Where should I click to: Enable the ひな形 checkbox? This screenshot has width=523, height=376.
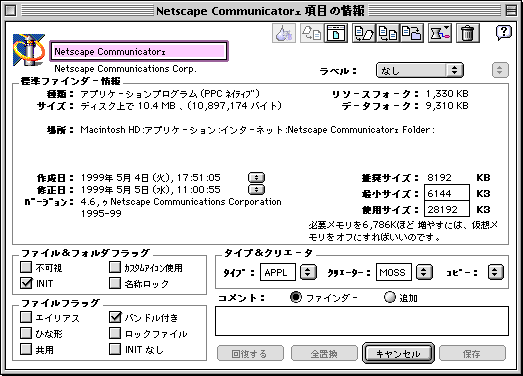click(x=26, y=333)
